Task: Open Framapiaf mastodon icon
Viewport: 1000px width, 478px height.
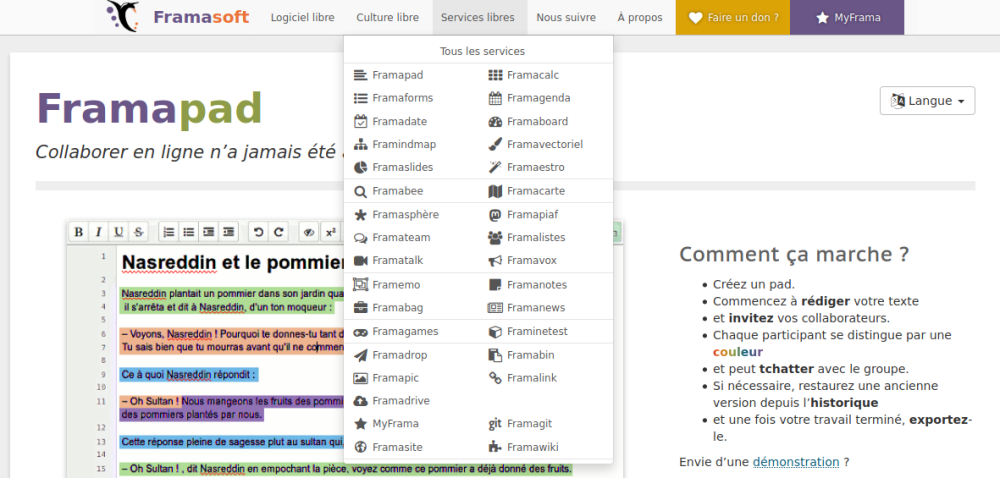Action: click(x=496, y=215)
